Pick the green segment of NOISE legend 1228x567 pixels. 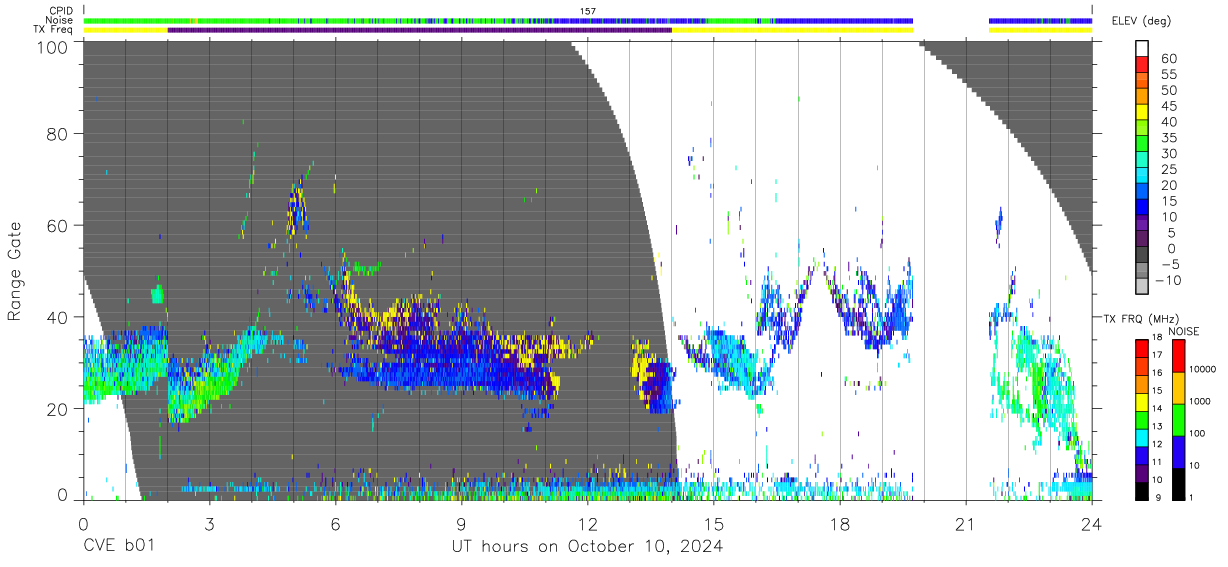click(x=1177, y=419)
